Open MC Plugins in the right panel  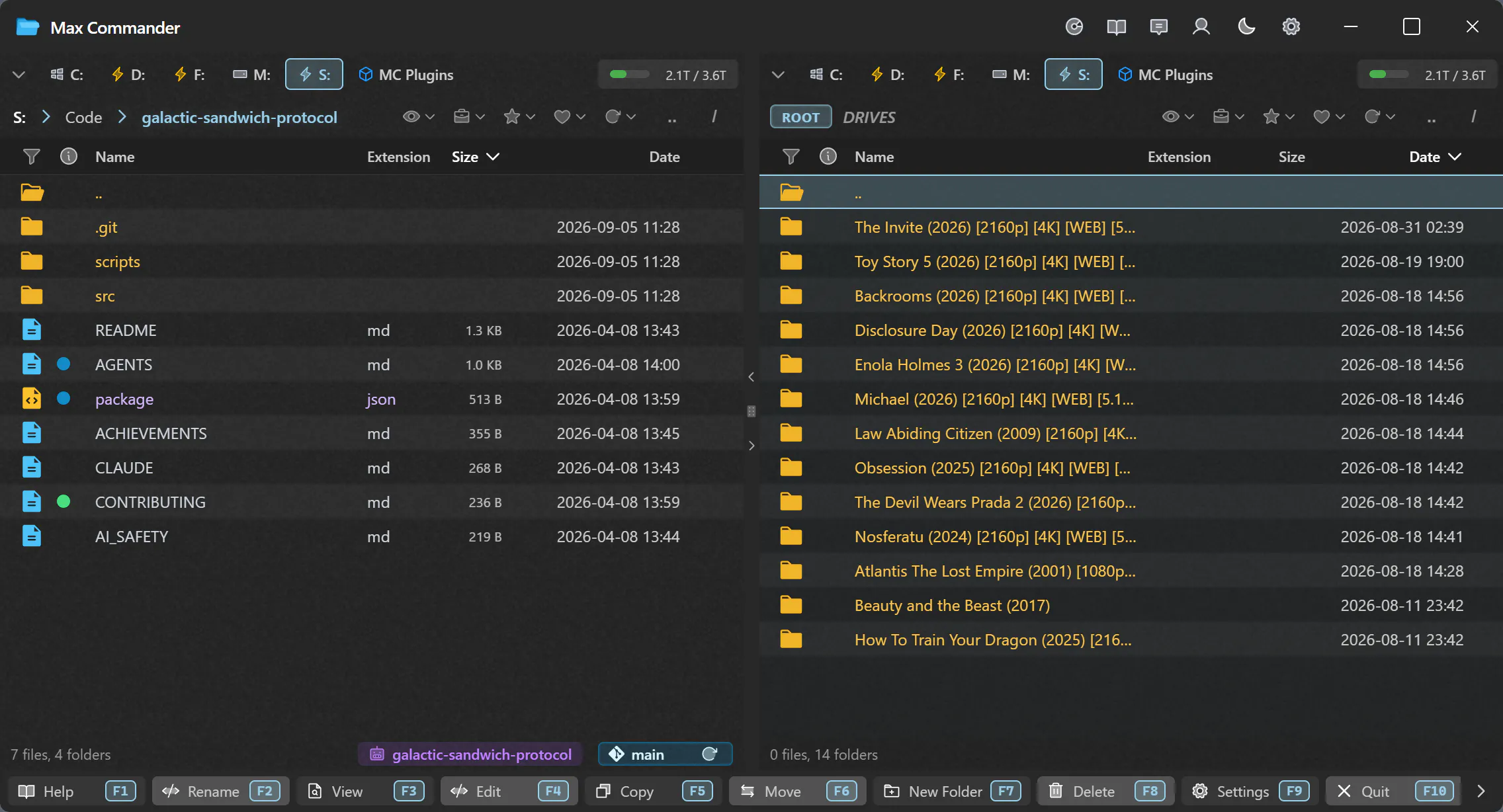click(1166, 75)
